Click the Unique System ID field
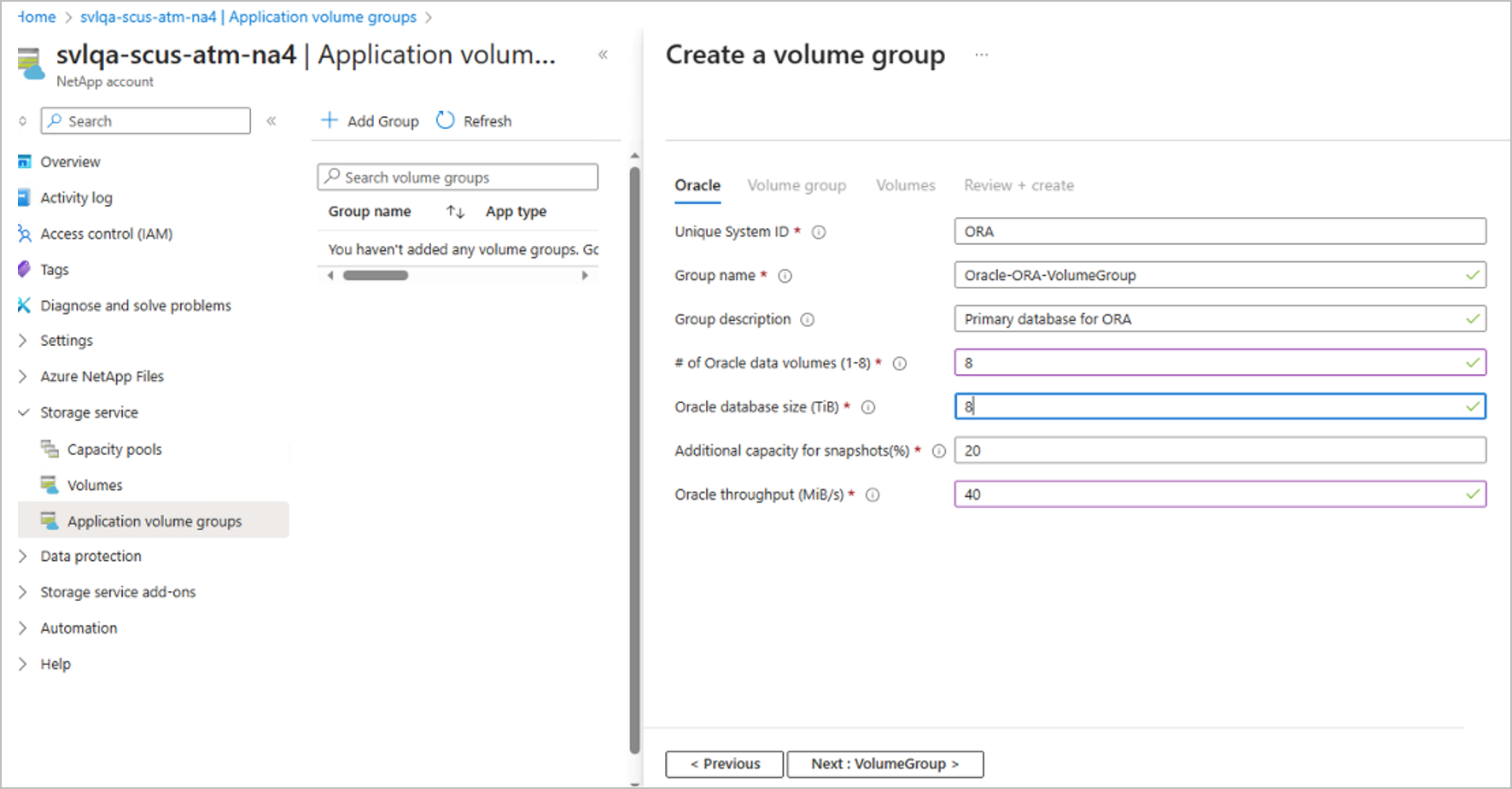This screenshot has width=1512, height=789. click(x=1220, y=231)
